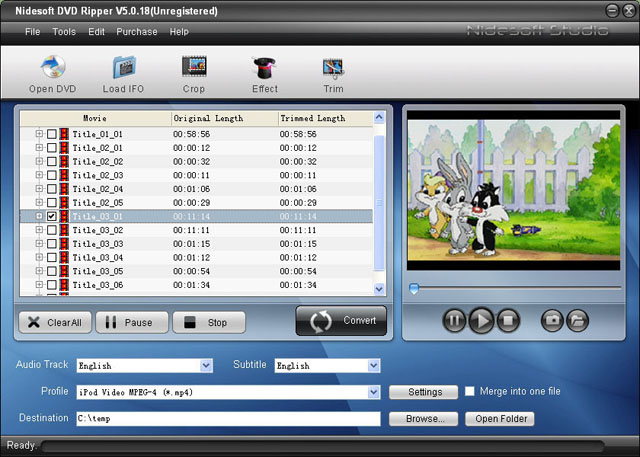
Task: Open the Subtitle dropdown
Action: pyautogui.click(x=374, y=366)
